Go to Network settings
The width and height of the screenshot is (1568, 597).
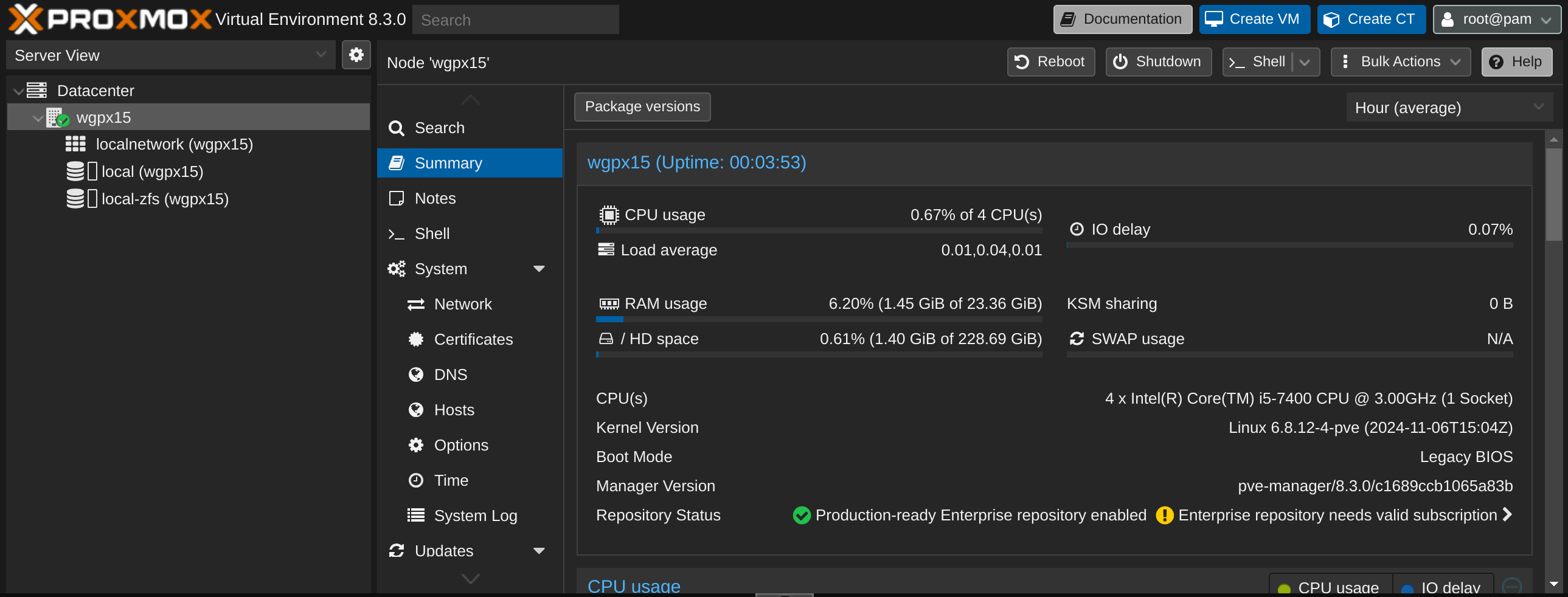(470, 305)
